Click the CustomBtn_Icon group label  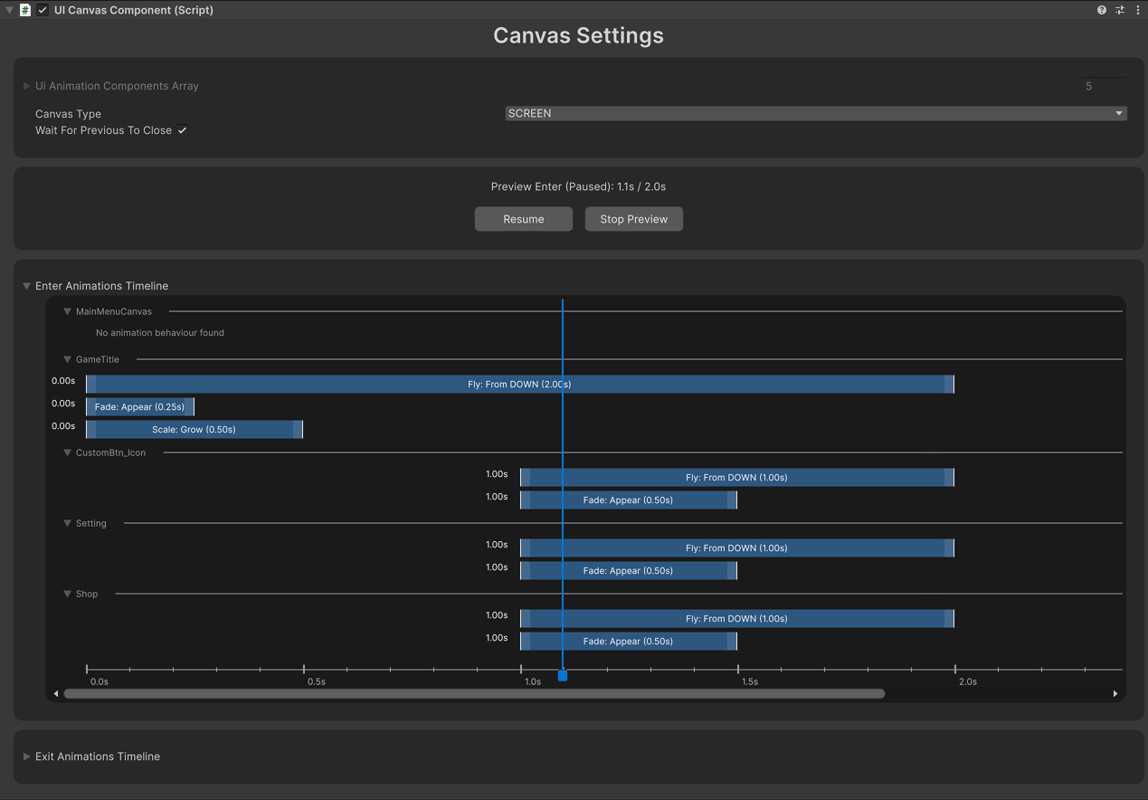coord(111,453)
